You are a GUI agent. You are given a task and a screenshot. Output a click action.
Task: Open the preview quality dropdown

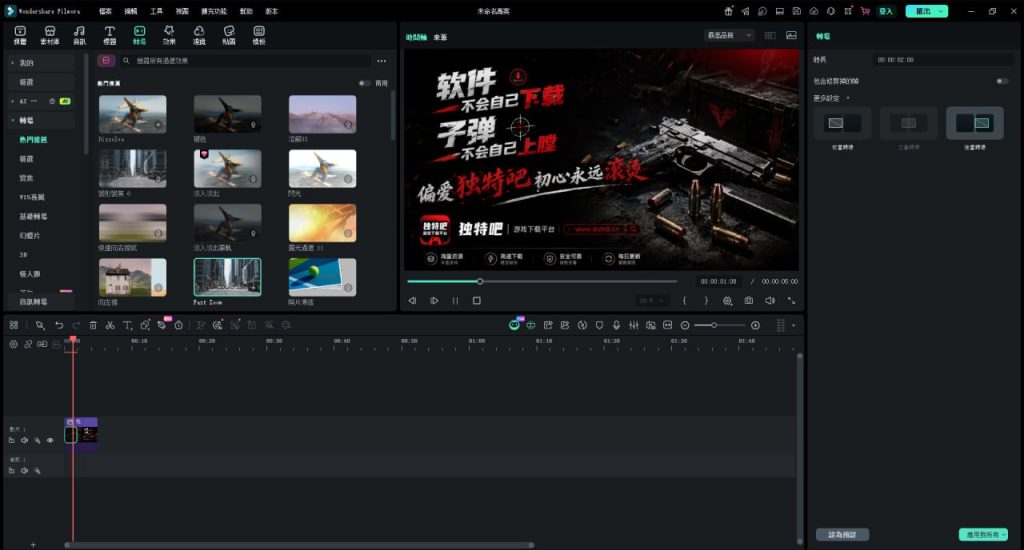click(729, 35)
